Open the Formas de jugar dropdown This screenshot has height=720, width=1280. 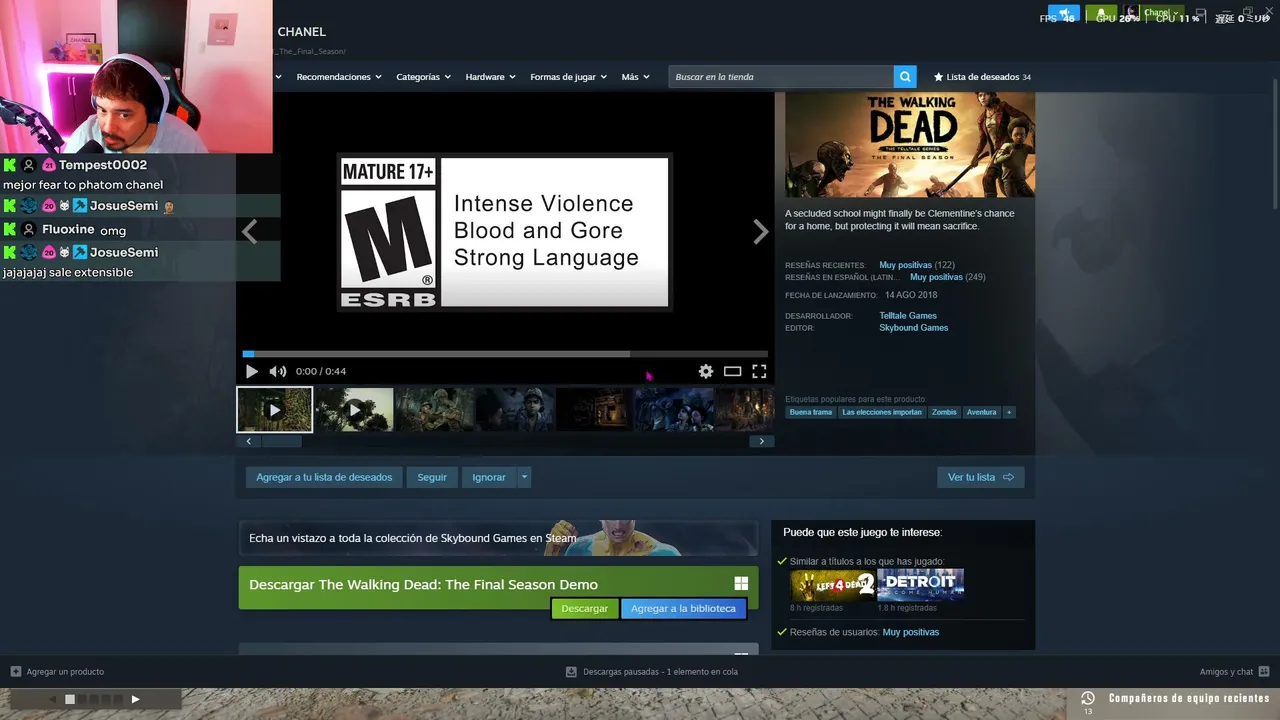pos(568,77)
